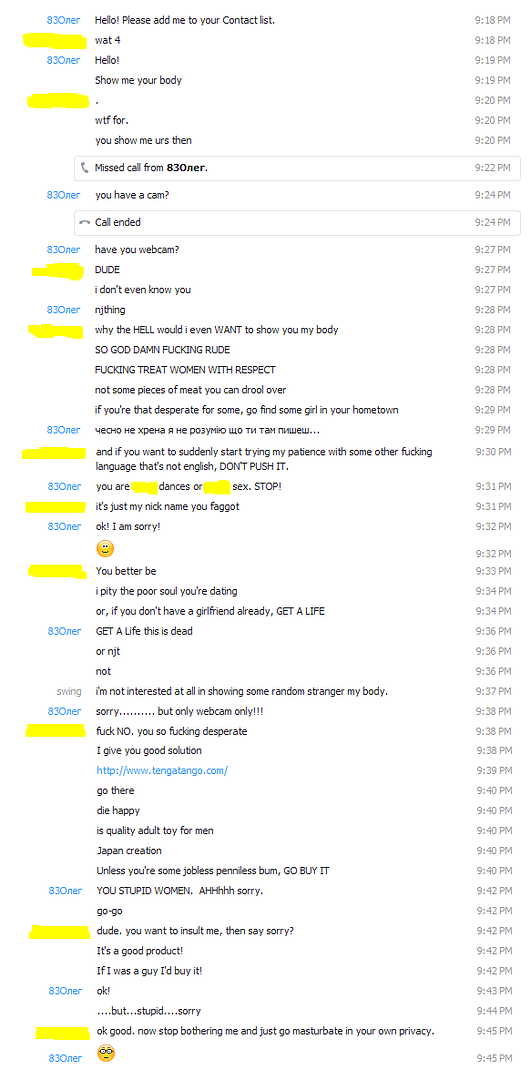This screenshot has height=1080, width=531.
Task: Click the message 'FUCKING TREAT WOMEN WITH RESPECT'
Action: click(x=182, y=370)
